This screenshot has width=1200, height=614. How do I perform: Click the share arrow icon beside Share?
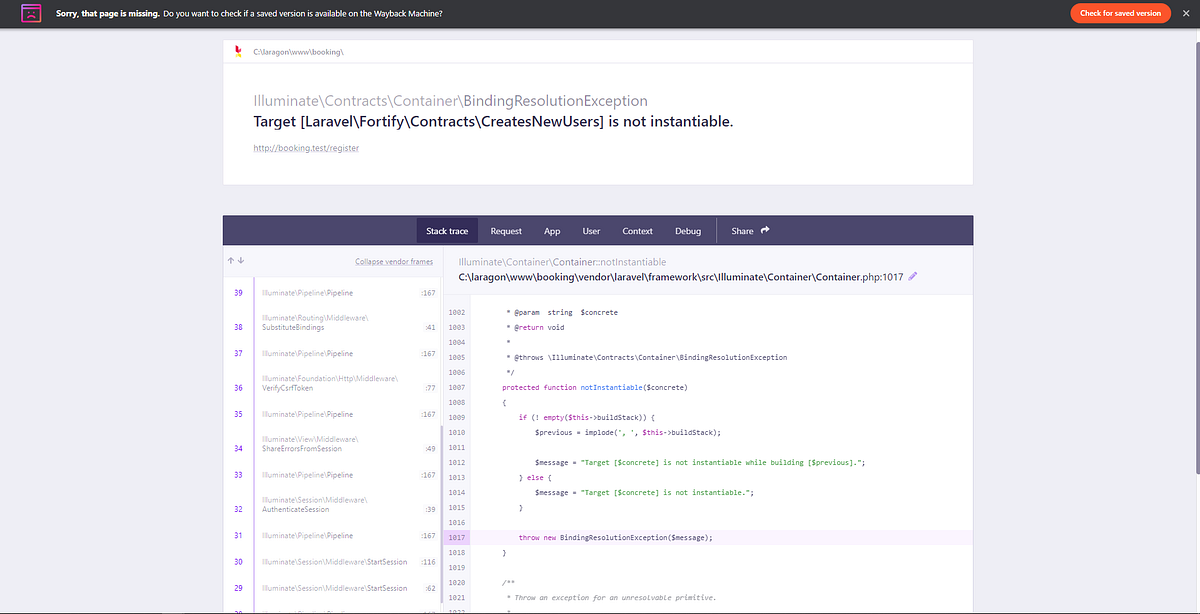766,230
